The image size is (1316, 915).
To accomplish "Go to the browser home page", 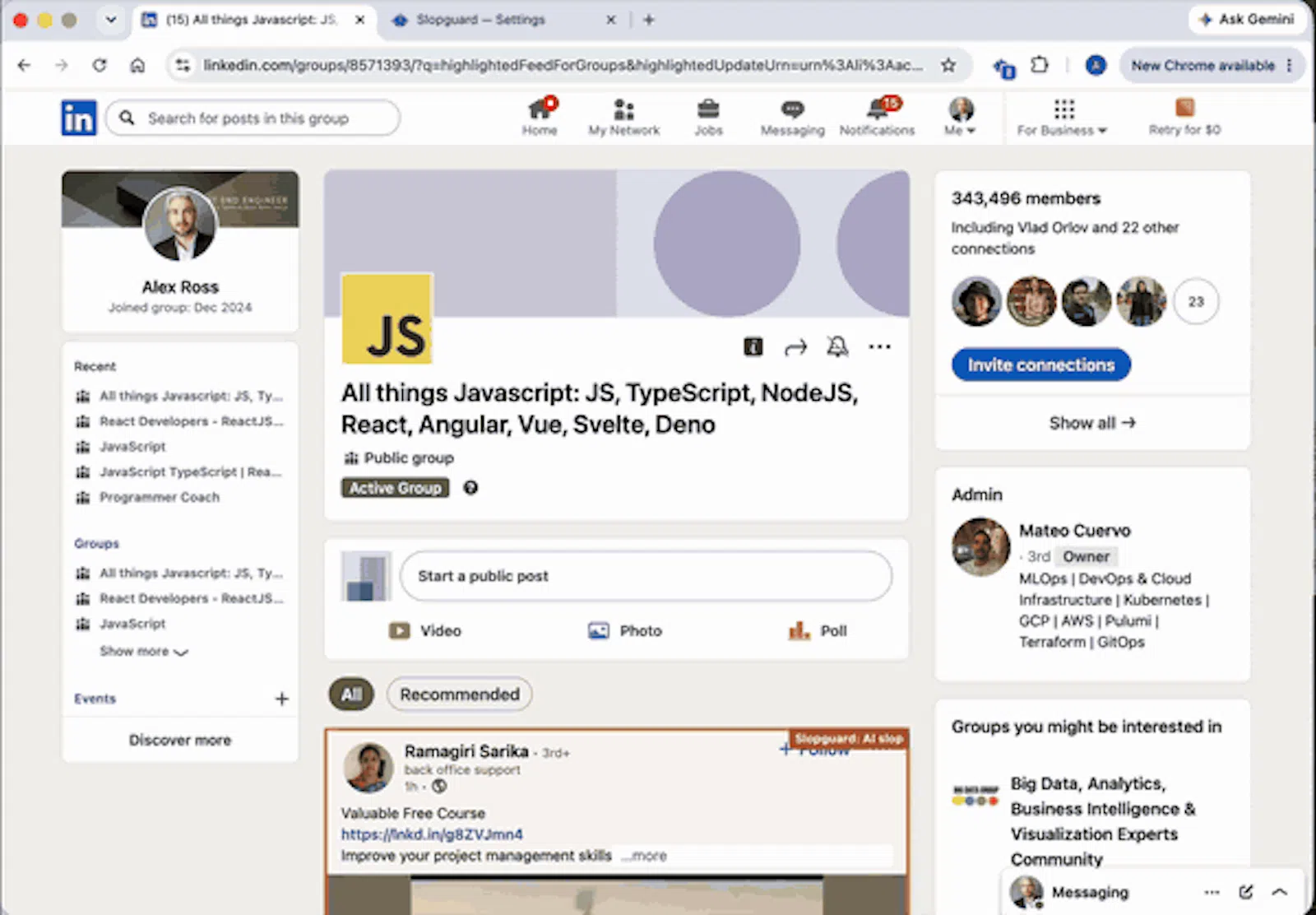I will click(137, 65).
